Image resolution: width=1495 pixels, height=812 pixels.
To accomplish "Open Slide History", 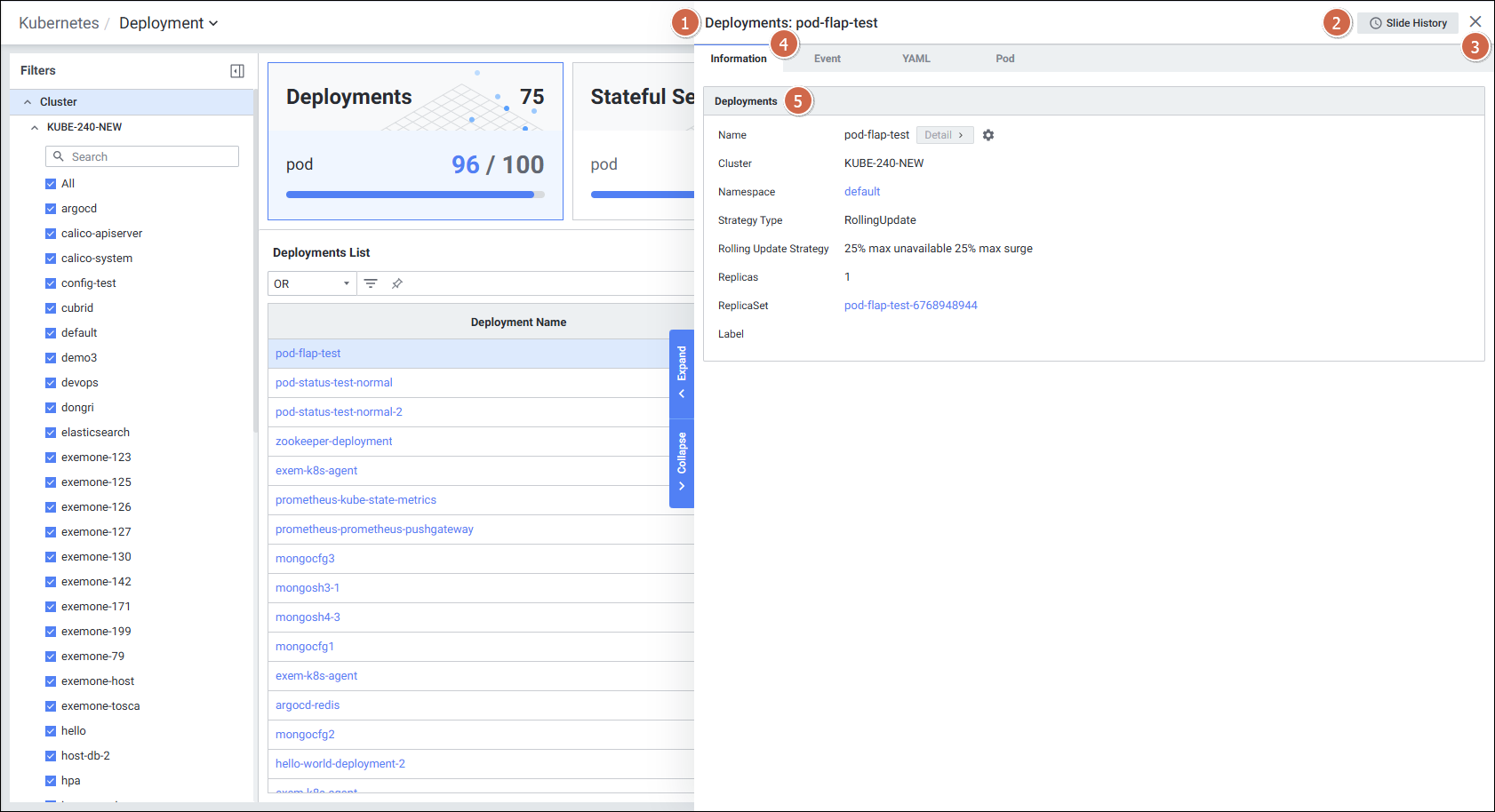I will point(1408,23).
